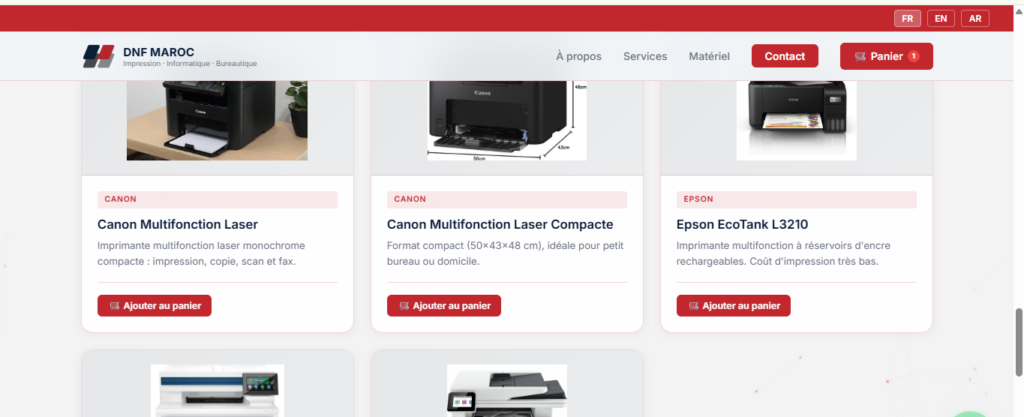This screenshot has height=417, width=1024.
Task: Click the page vertical scrollbar thumb
Action: click(1019, 341)
